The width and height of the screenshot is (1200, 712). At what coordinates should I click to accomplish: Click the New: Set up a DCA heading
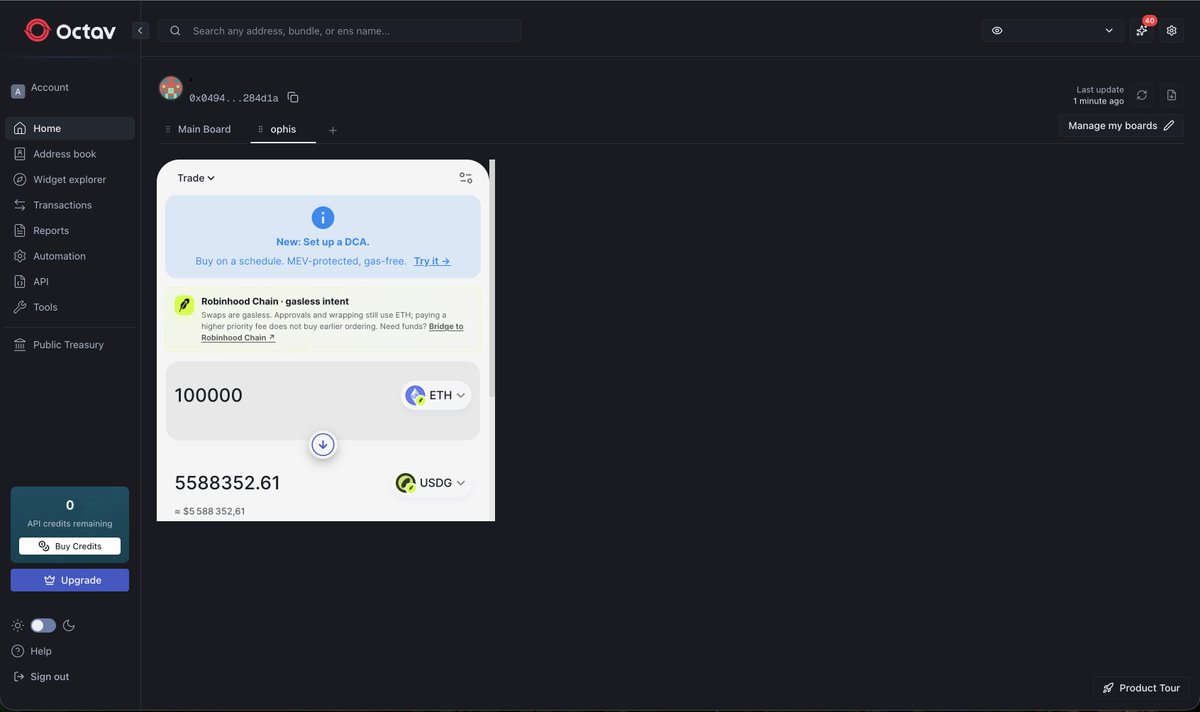(x=322, y=242)
